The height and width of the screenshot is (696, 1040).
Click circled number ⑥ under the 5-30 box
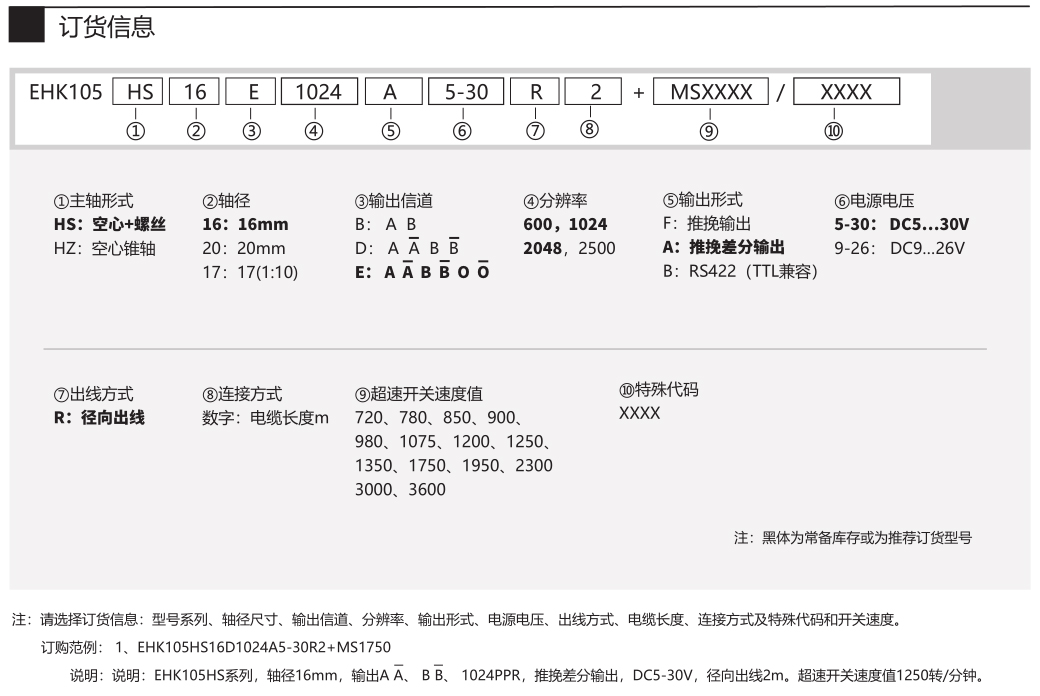(461, 131)
